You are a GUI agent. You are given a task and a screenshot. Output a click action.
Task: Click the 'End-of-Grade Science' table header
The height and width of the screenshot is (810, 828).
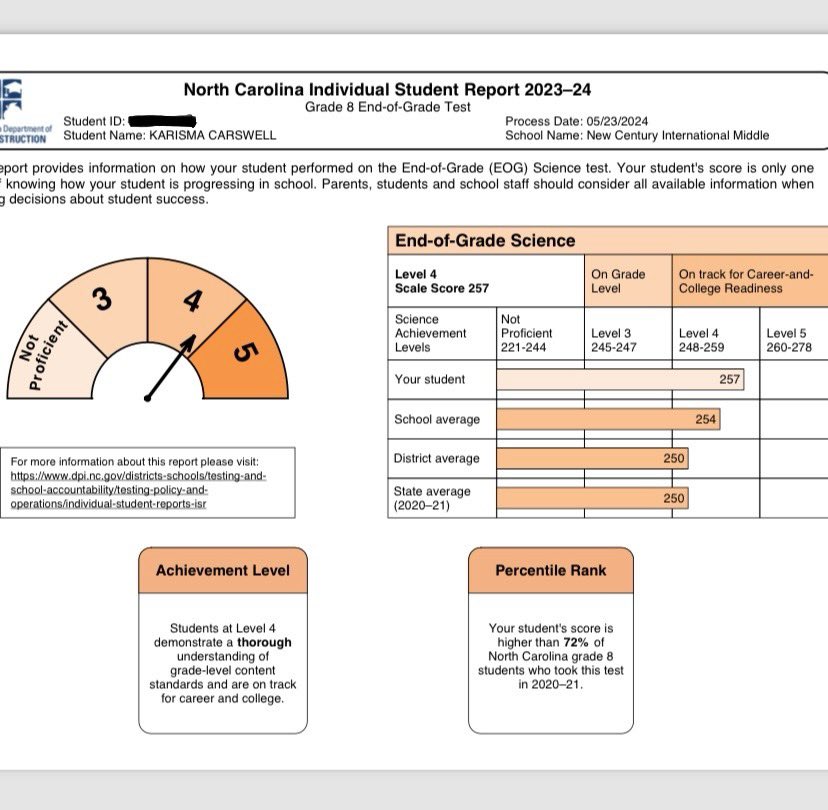pos(608,241)
